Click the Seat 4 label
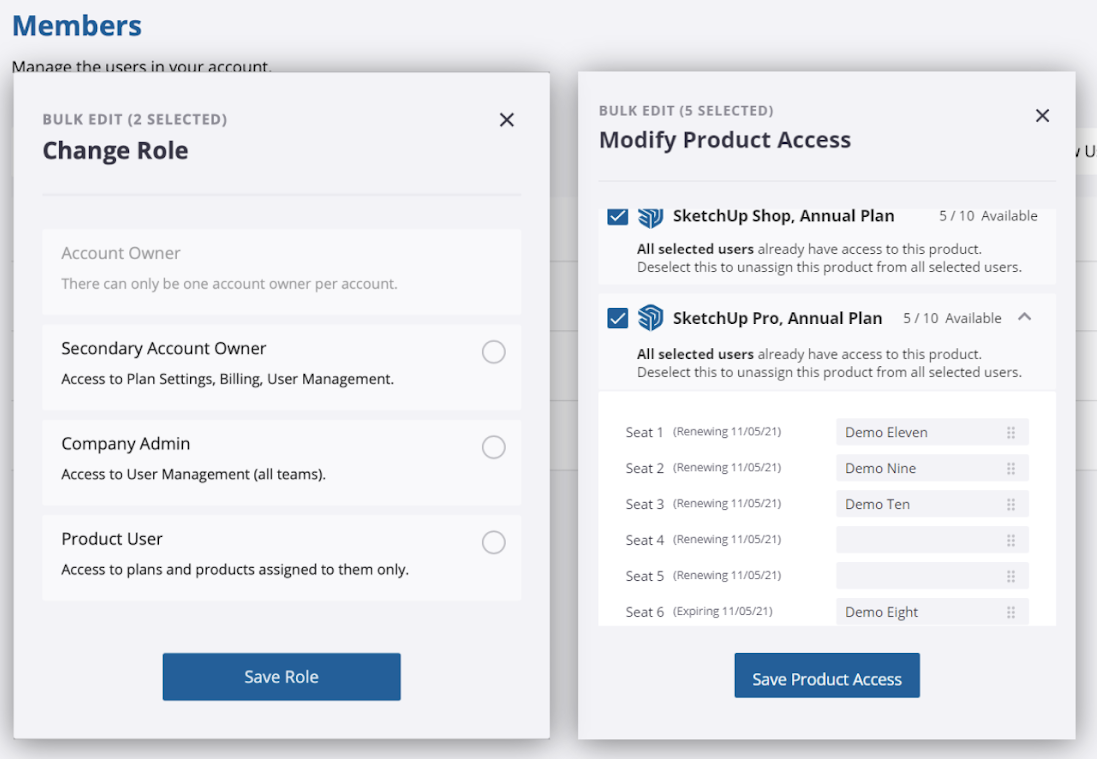The height and width of the screenshot is (759, 1097). 644,540
